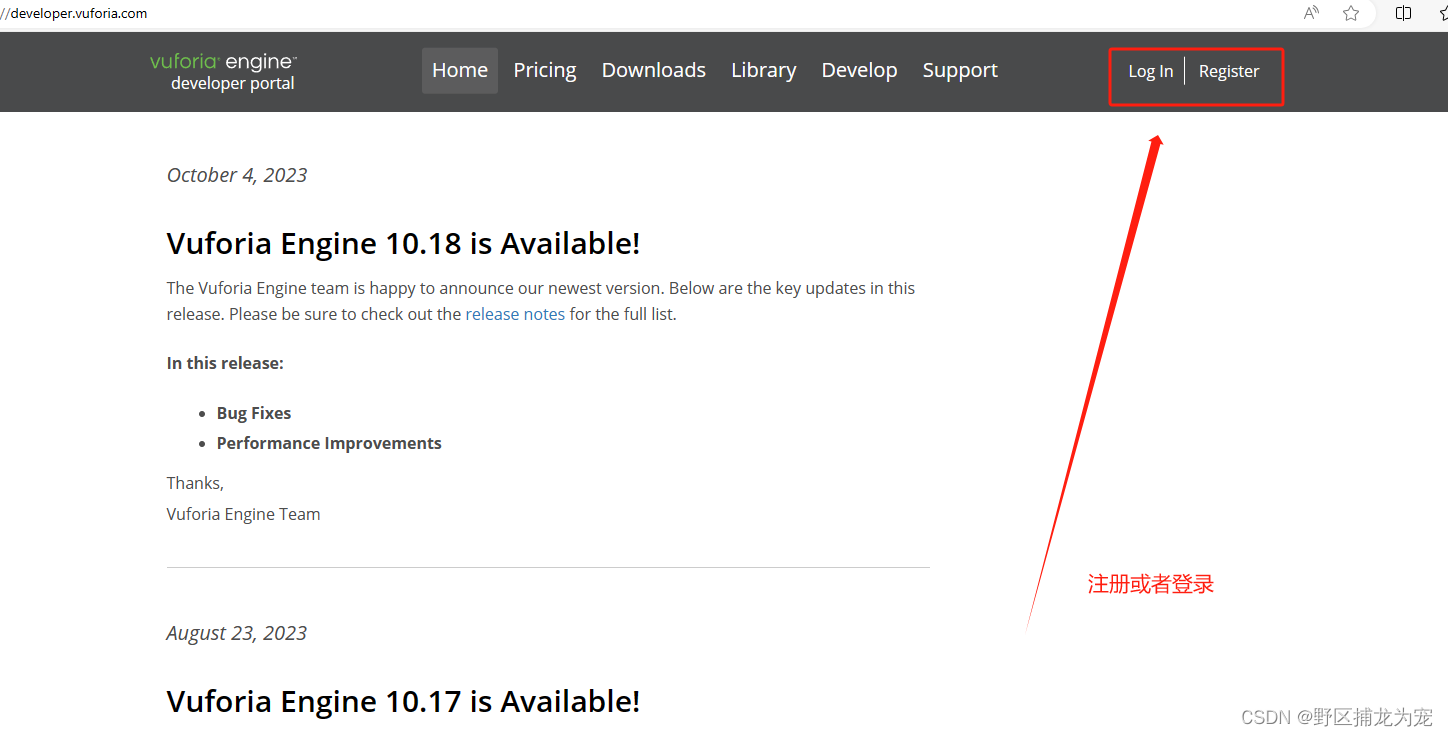Click the Thanks, closing line
The image size is (1448, 736).
[x=195, y=483]
